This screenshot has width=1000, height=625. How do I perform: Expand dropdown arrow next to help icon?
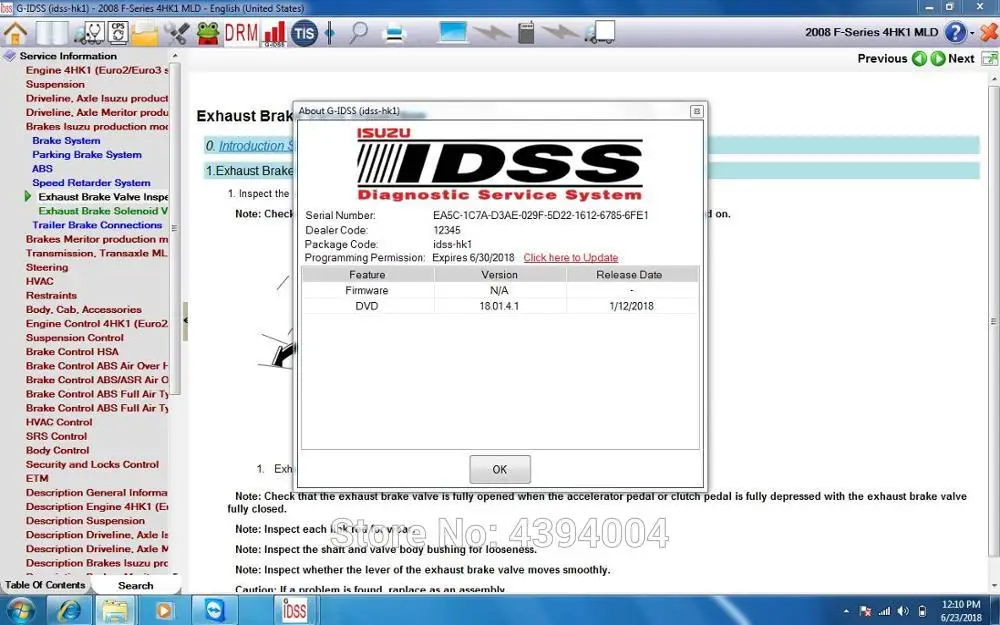972,33
